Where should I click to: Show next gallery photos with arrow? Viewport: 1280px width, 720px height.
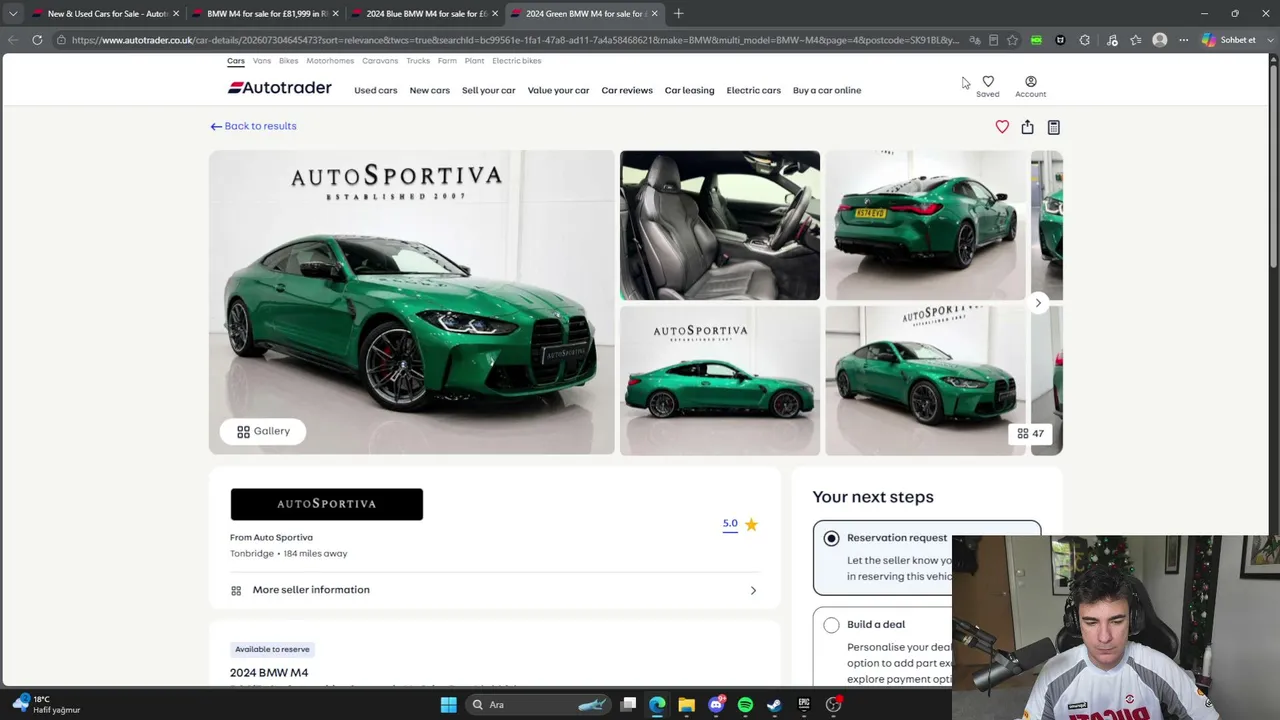(1038, 302)
